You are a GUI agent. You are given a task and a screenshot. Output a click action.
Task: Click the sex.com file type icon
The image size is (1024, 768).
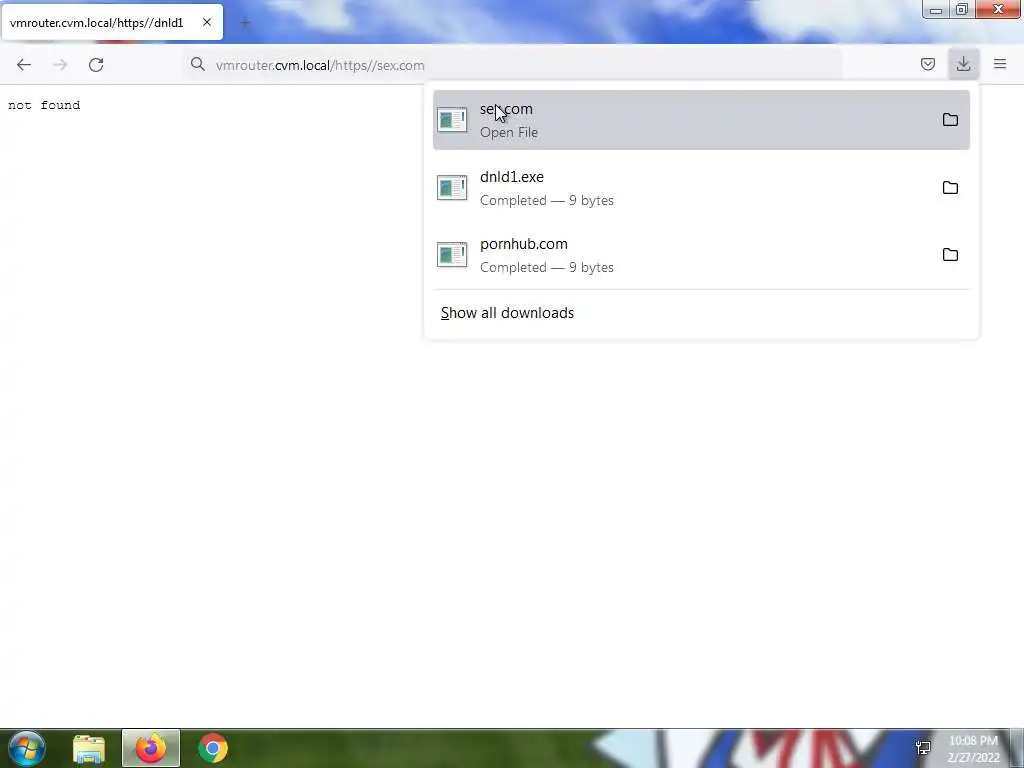[x=452, y=120]
